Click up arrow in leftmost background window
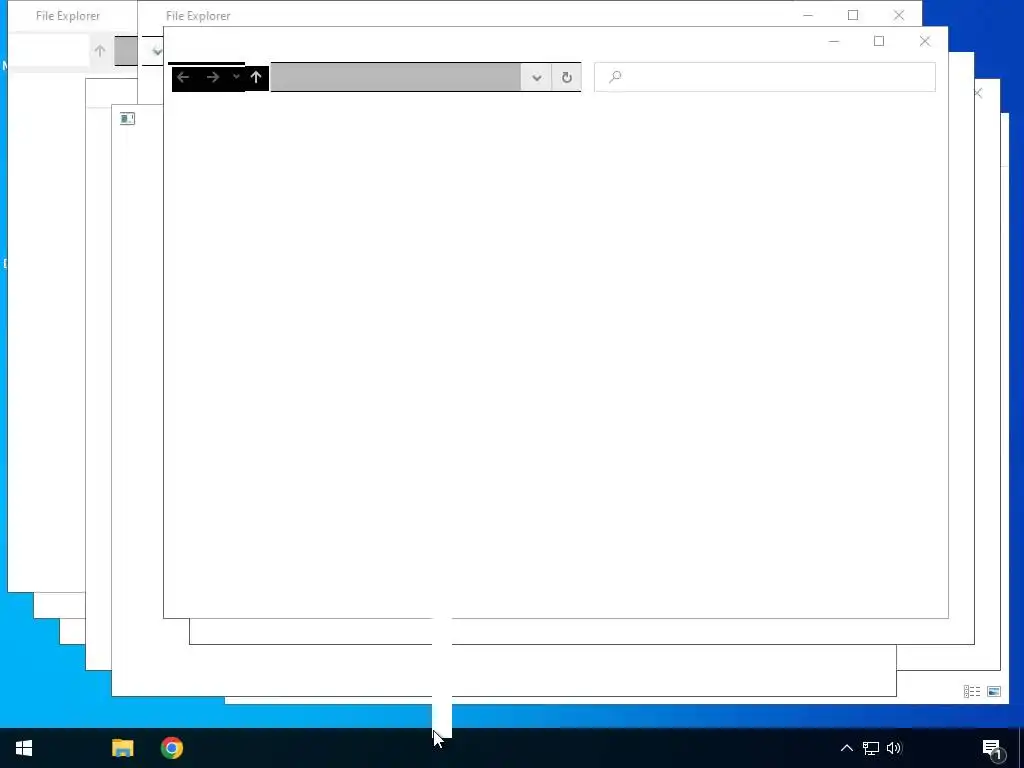Image resolution: width=1024 pixels, height=768 pixels. click(x=99, y=51)
